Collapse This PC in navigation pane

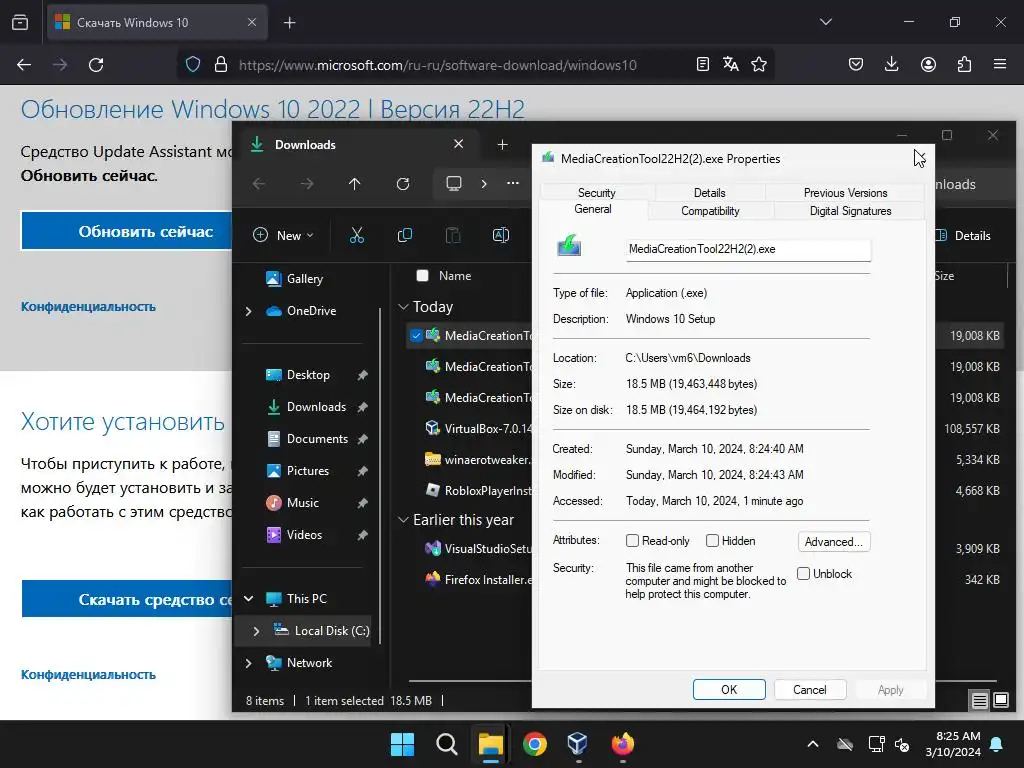pos(249,599)
